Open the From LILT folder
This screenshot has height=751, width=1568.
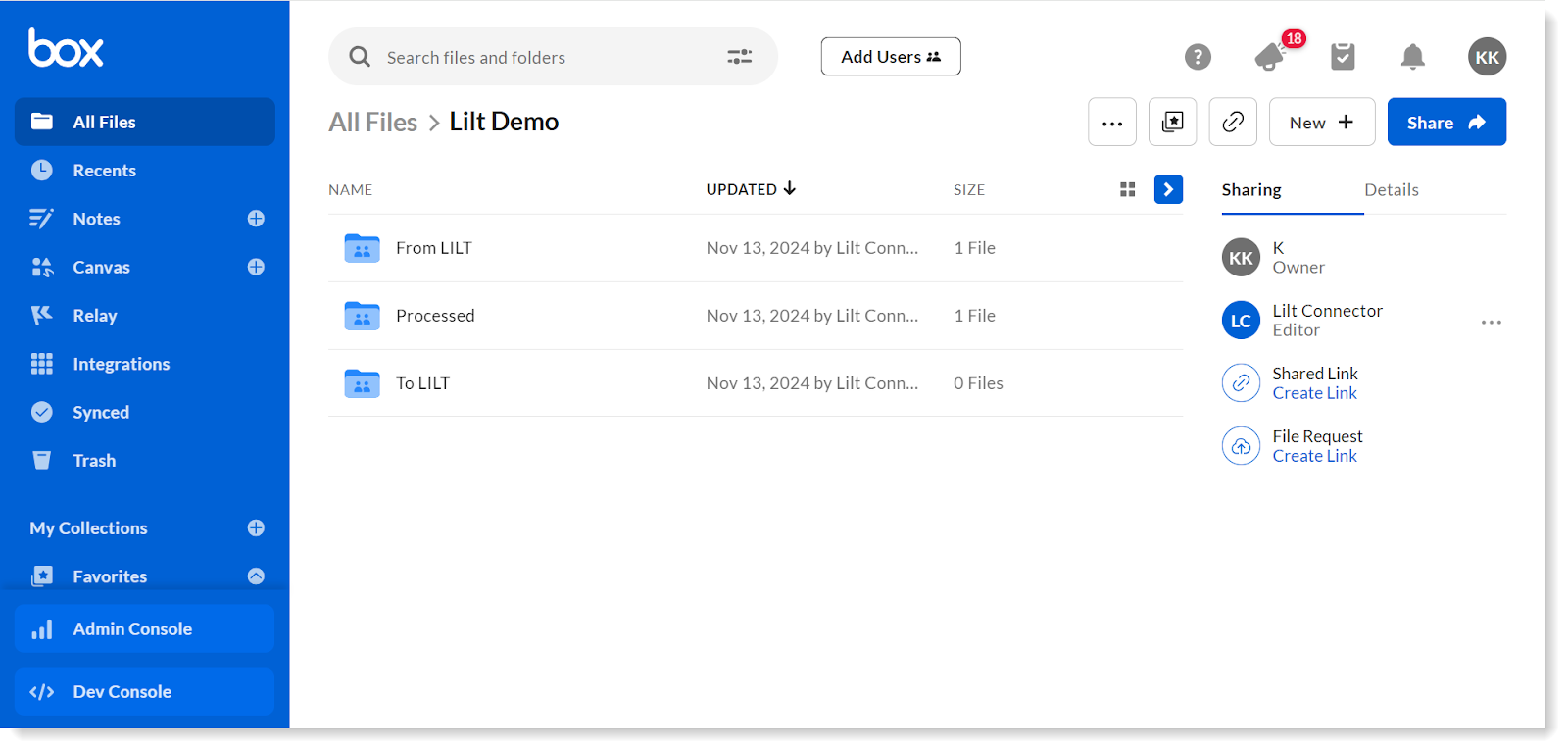tap(433, 248)
